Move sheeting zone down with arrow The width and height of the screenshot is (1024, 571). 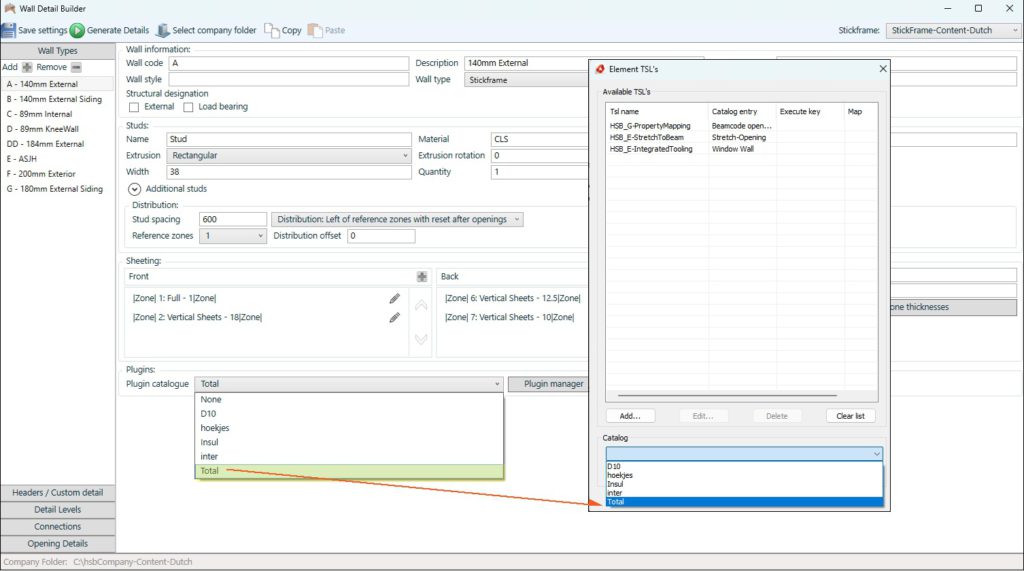tap(421, 339)
